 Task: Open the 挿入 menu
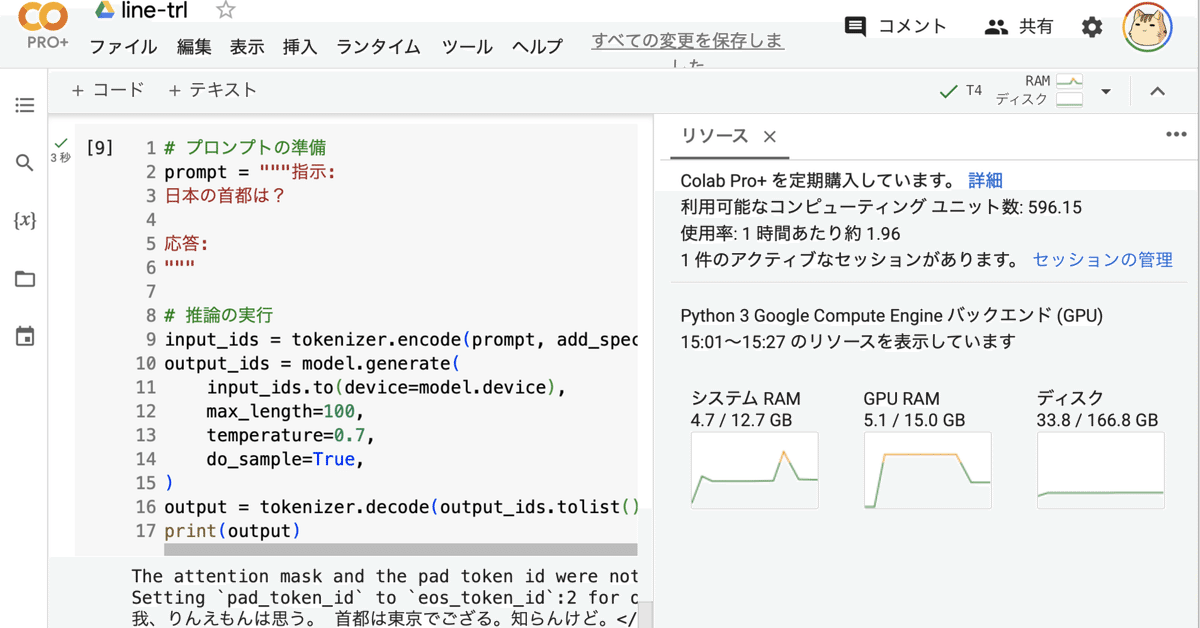pyautogui.click(x=300, y=46)
